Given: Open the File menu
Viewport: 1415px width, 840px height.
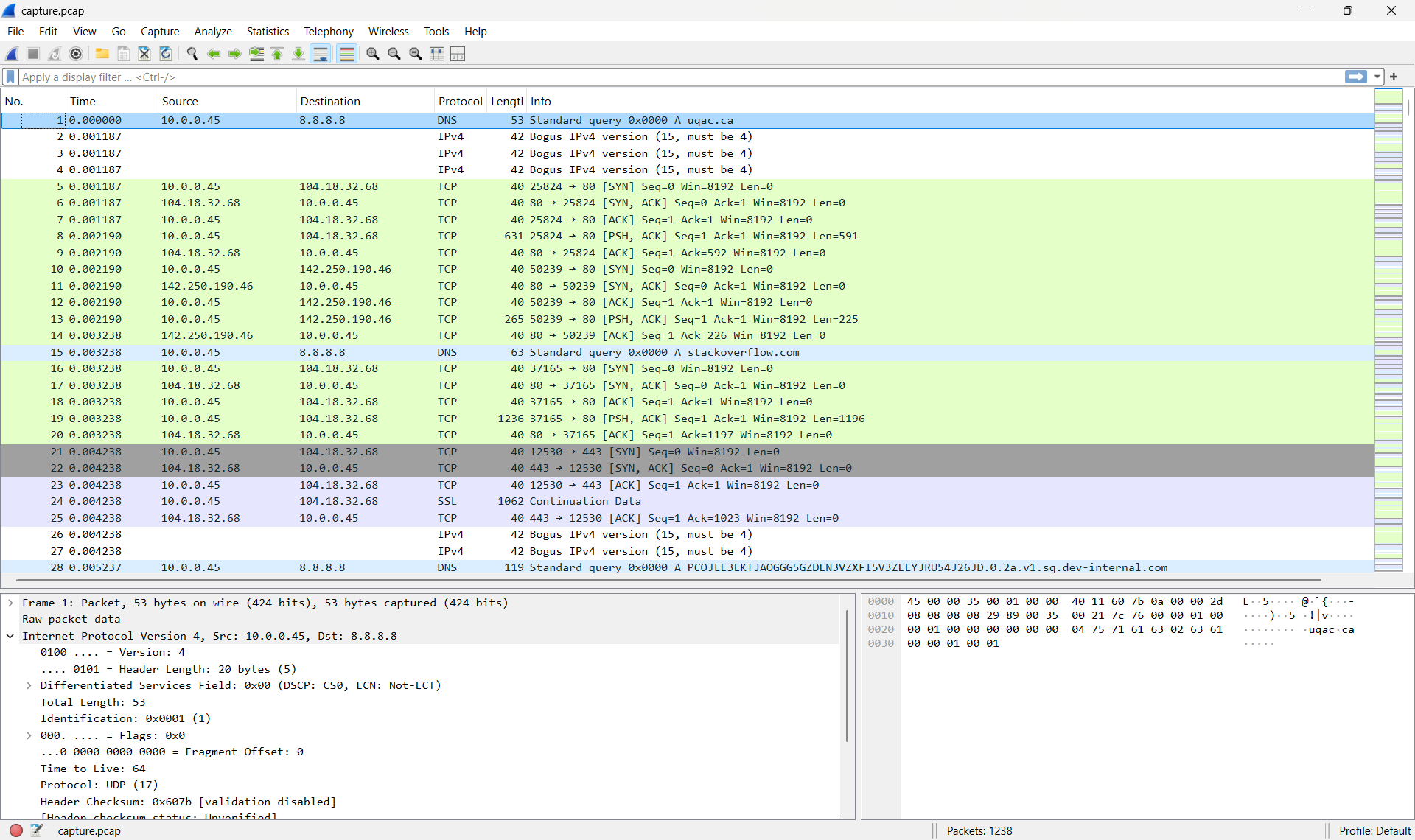Looking at the screenshot, I should point(15,31).
